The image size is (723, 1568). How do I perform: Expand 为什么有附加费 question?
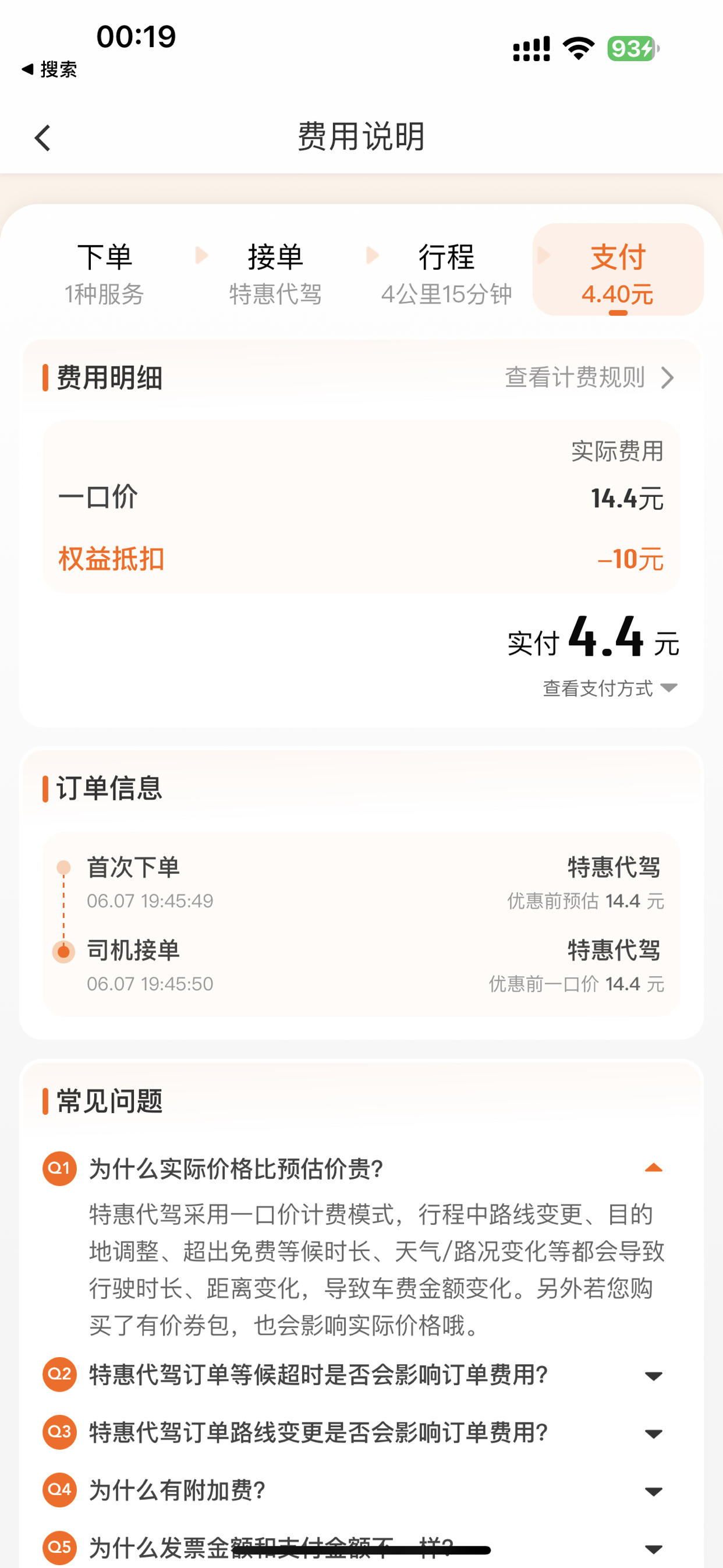tap(654, 1491)
